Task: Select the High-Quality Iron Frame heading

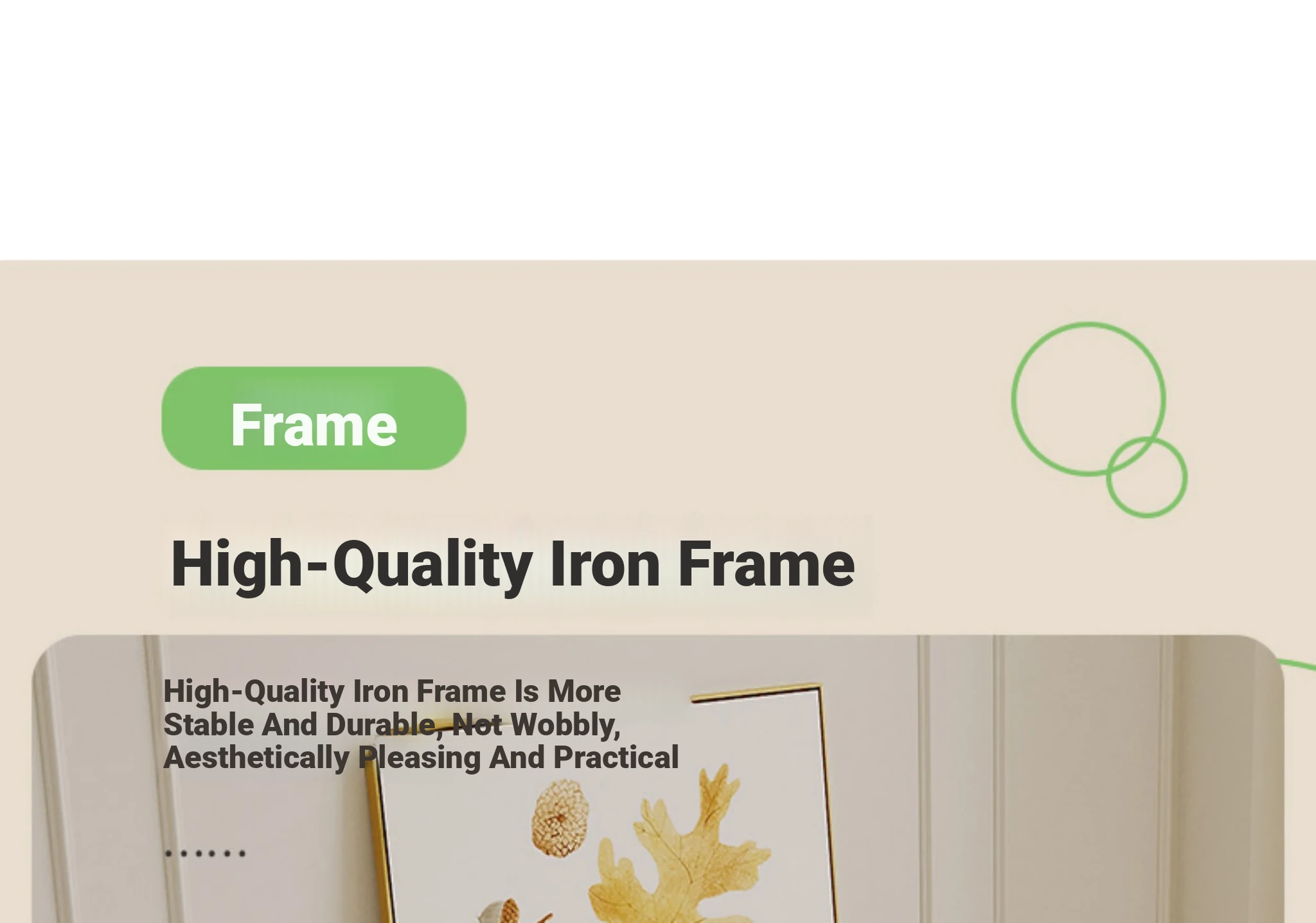Action: [512, 564]
